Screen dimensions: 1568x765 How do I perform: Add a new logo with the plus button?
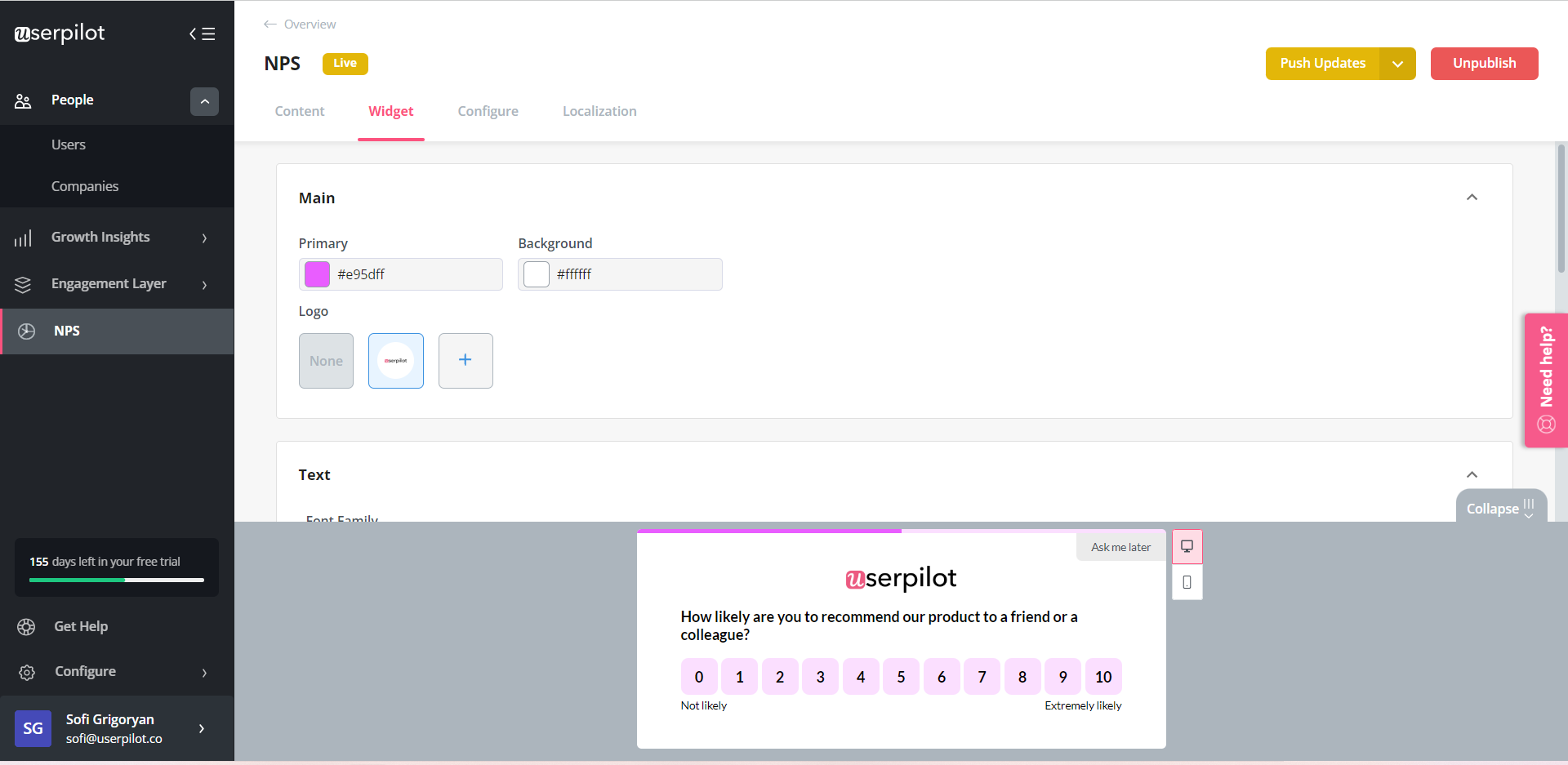[x=465, y=360]
